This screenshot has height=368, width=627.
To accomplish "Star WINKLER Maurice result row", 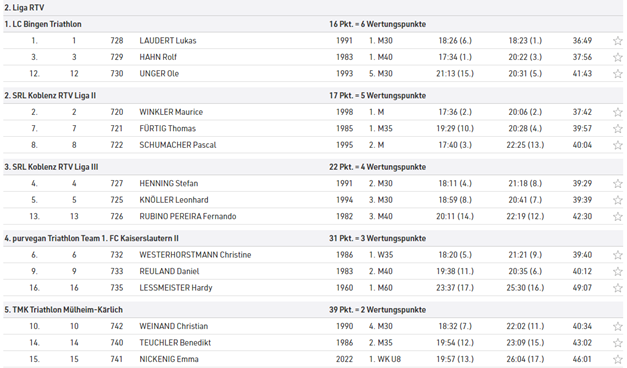I will tap(617, 112).
